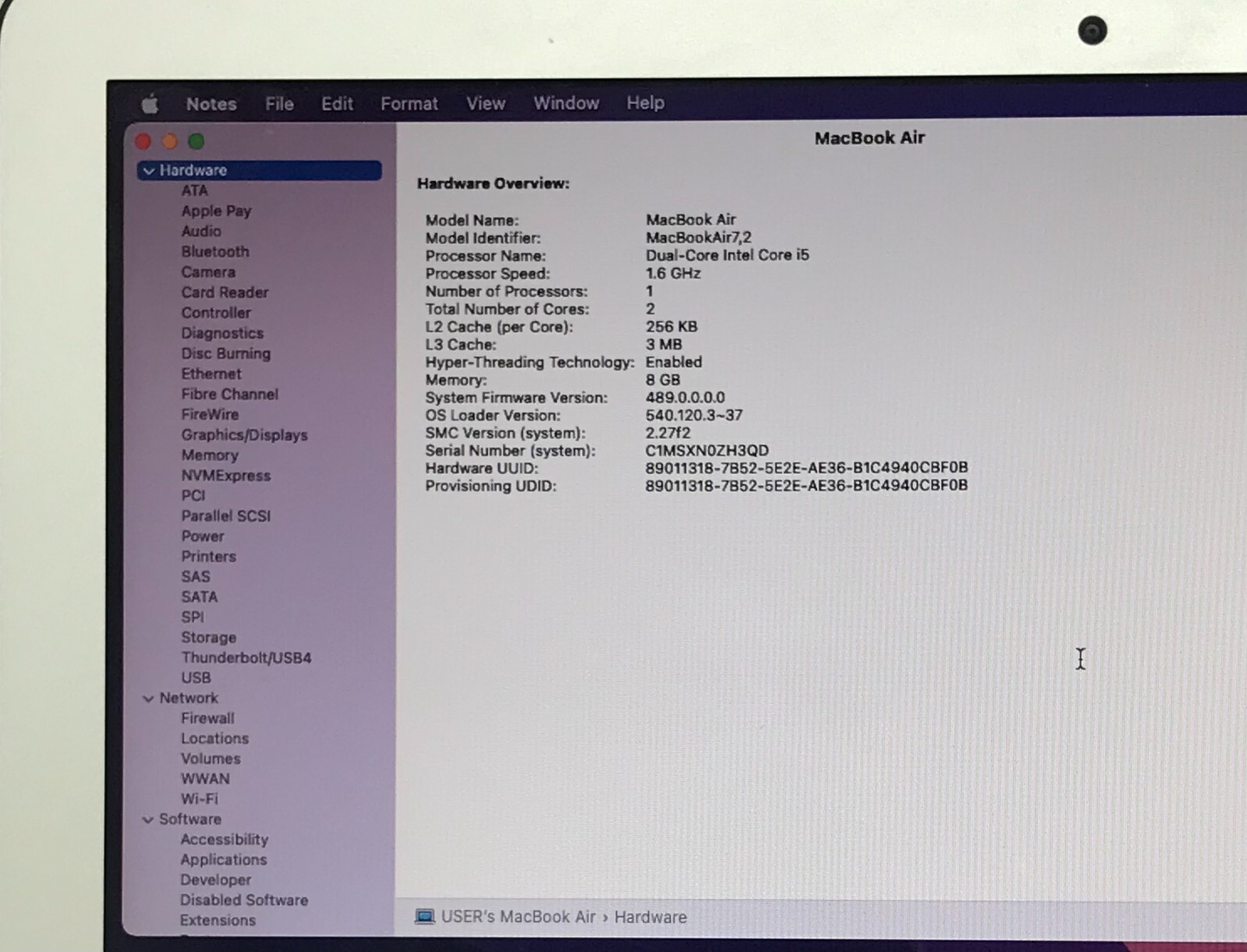This screenshot has width=1247, height=952.
Task: Select FireWire in the sidebar
Action: 210,414
